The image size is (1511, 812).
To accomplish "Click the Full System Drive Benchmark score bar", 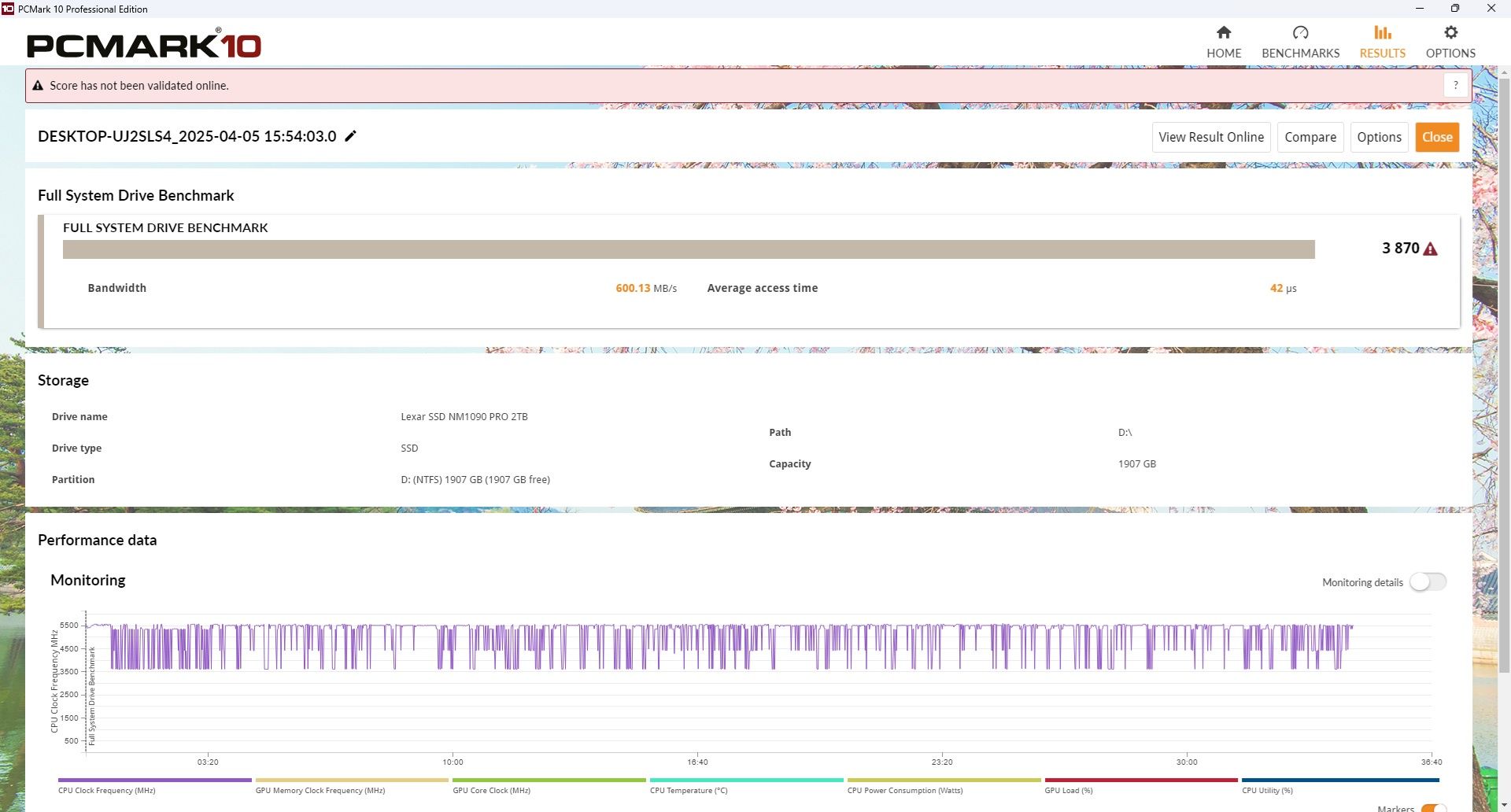I will pyautogui.click(x=689, y=249).
